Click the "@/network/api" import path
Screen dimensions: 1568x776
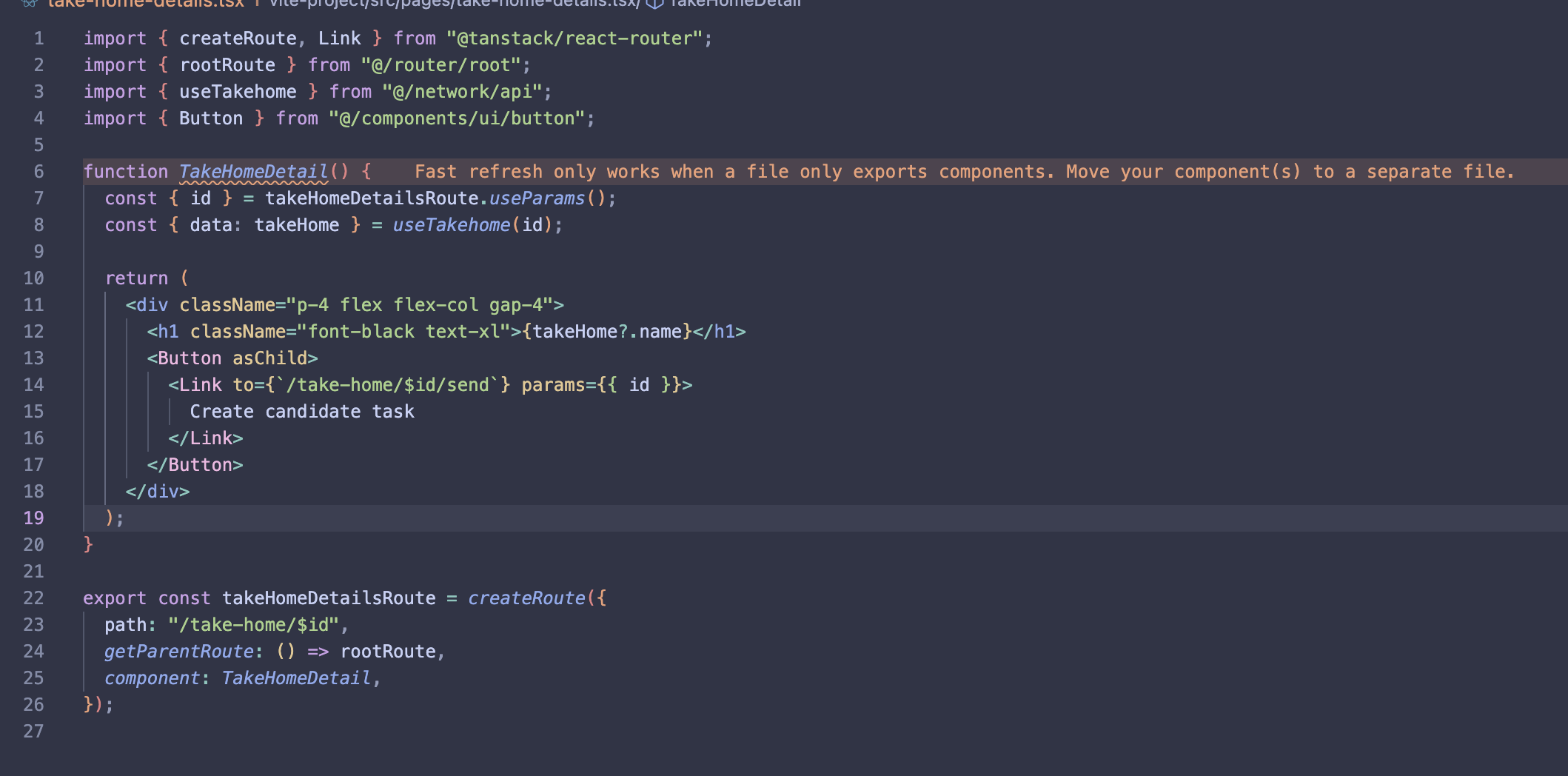pos(462,92)
